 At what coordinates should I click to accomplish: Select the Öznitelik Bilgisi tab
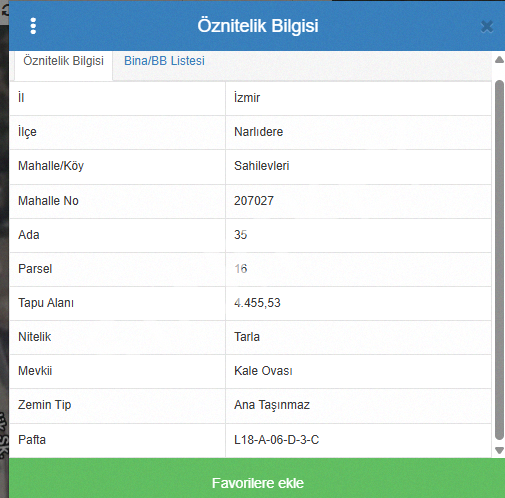(63, 61)
